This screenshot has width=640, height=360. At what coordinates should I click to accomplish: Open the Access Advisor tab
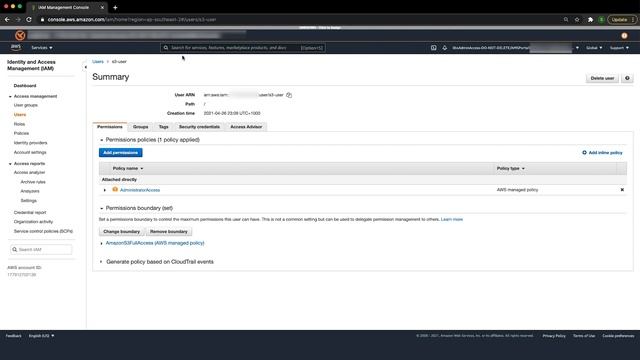(x=246, y=127)
